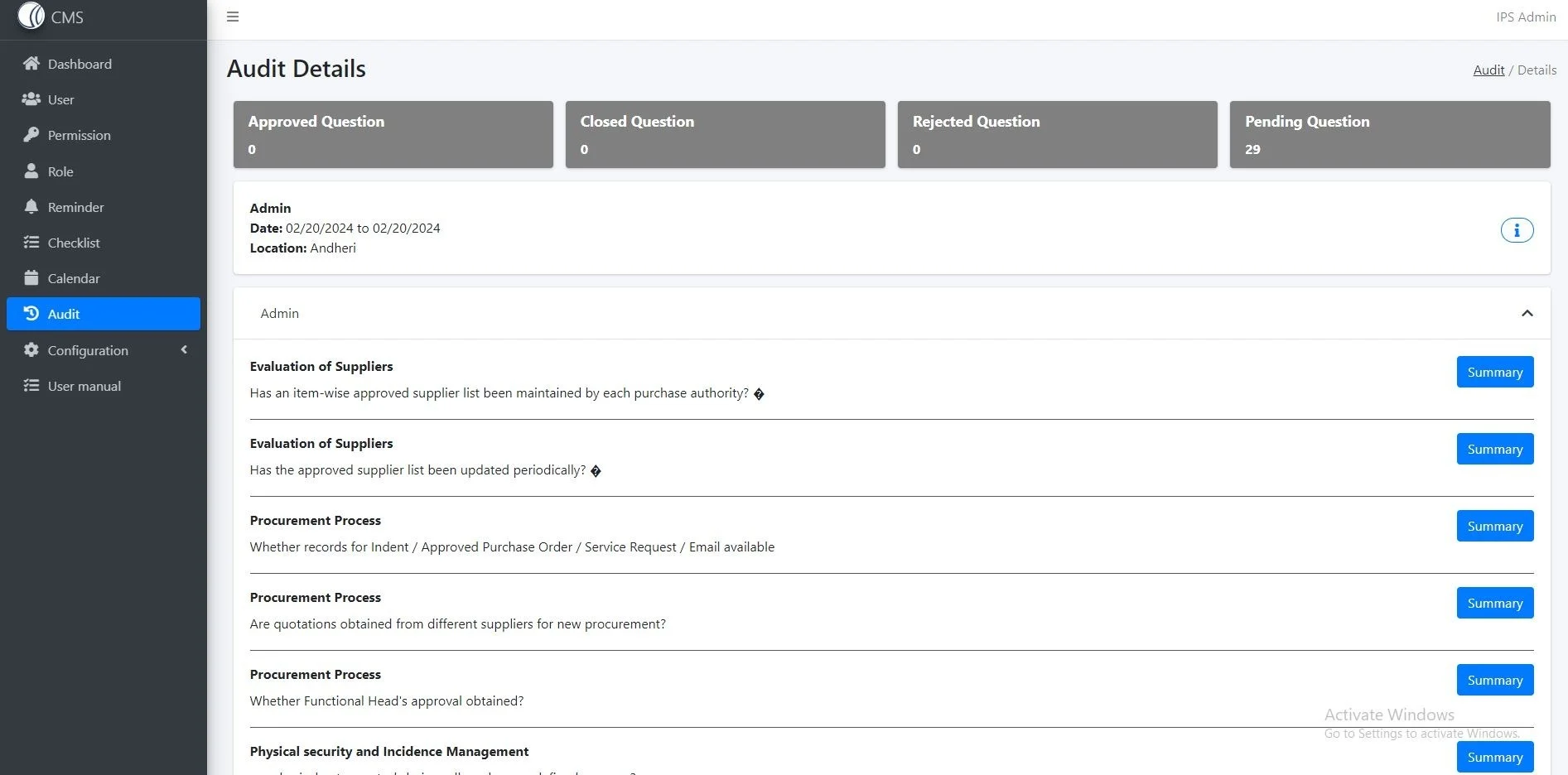Click the Rejected Question card
The width and height of the screenshot is (1568, 775).
(x=1057, y=134)
